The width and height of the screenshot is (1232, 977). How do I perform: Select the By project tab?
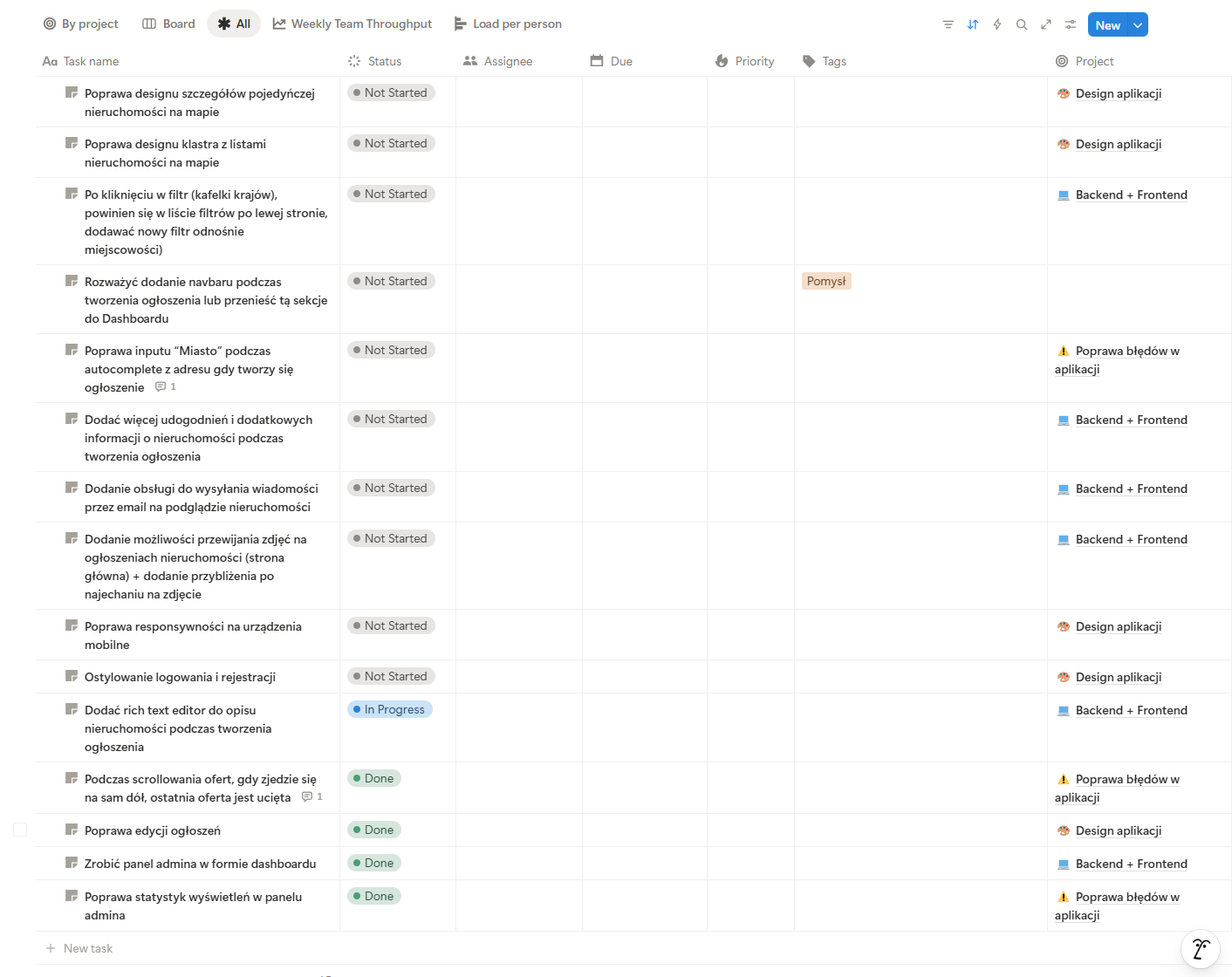coord(81,24)
